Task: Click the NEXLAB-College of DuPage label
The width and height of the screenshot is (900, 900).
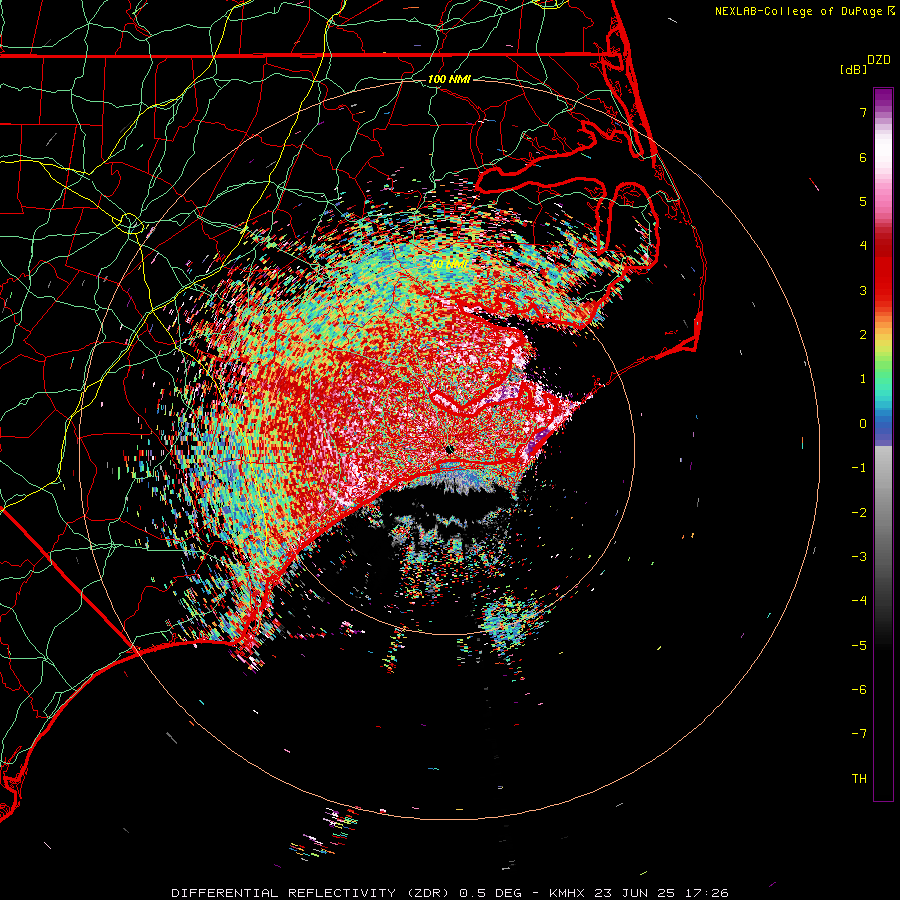Action: coord(798,11)
